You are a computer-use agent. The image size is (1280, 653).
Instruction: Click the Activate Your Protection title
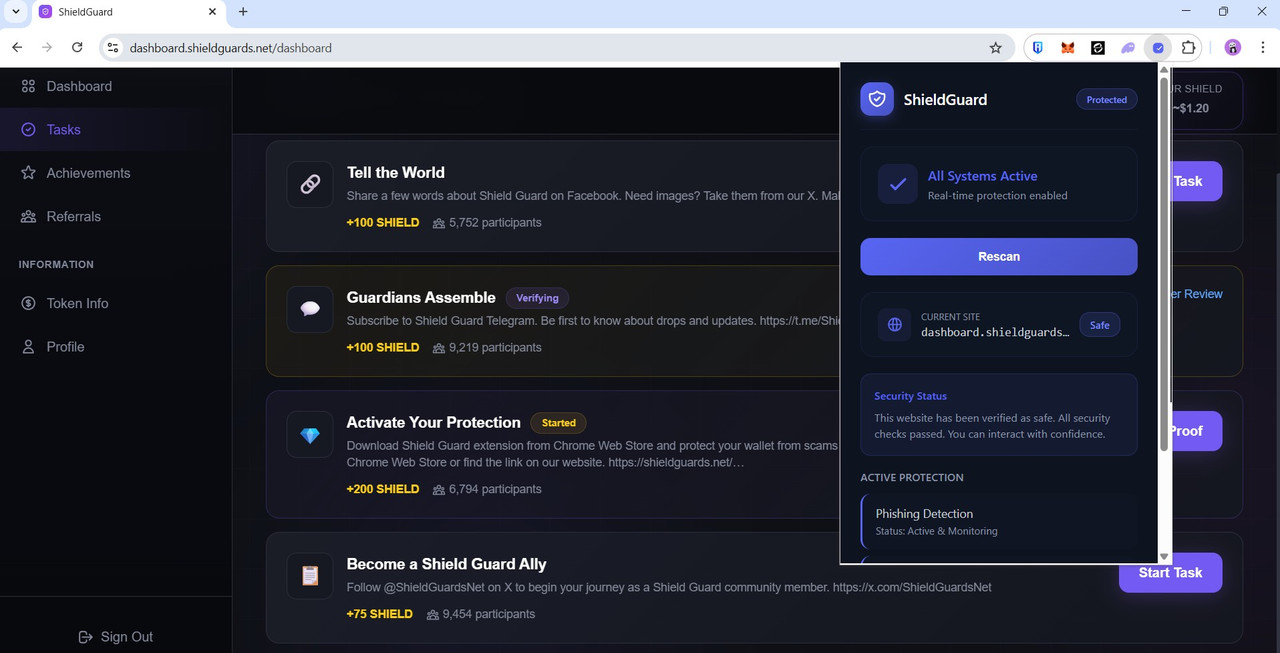(434, 423)
